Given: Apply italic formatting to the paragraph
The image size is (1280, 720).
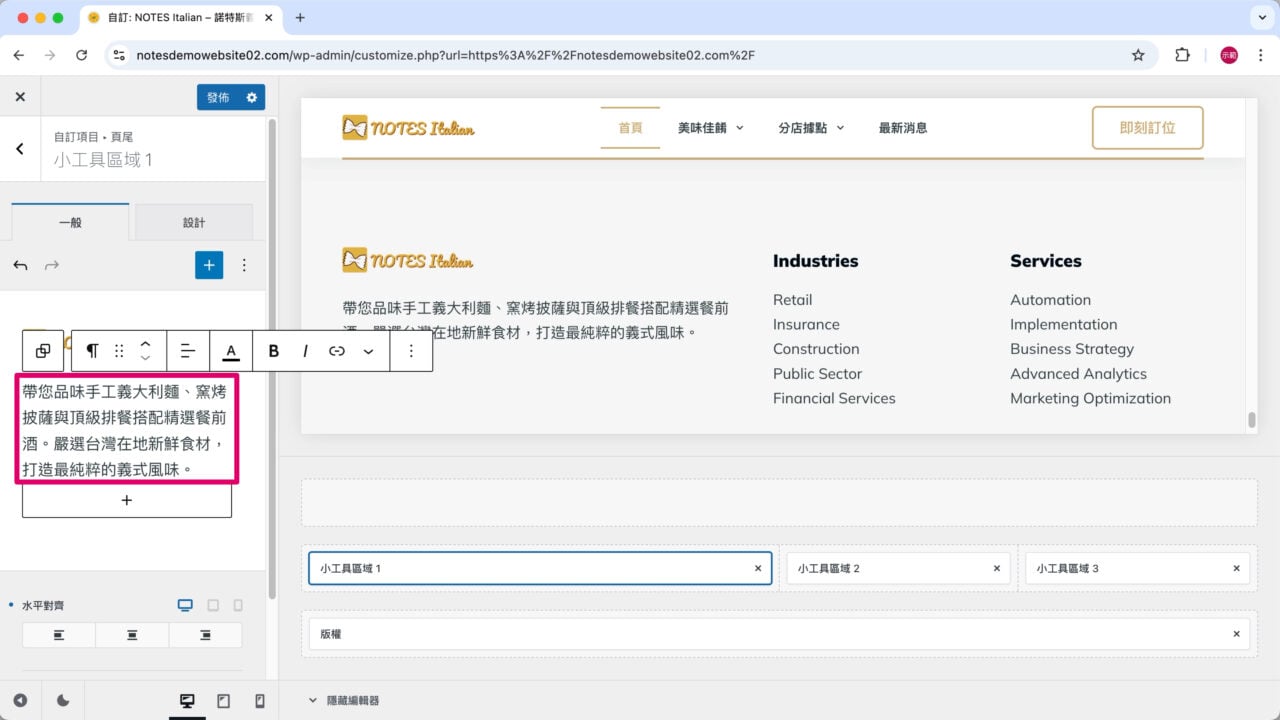Looking at the screenshot, I should point(305,351).
